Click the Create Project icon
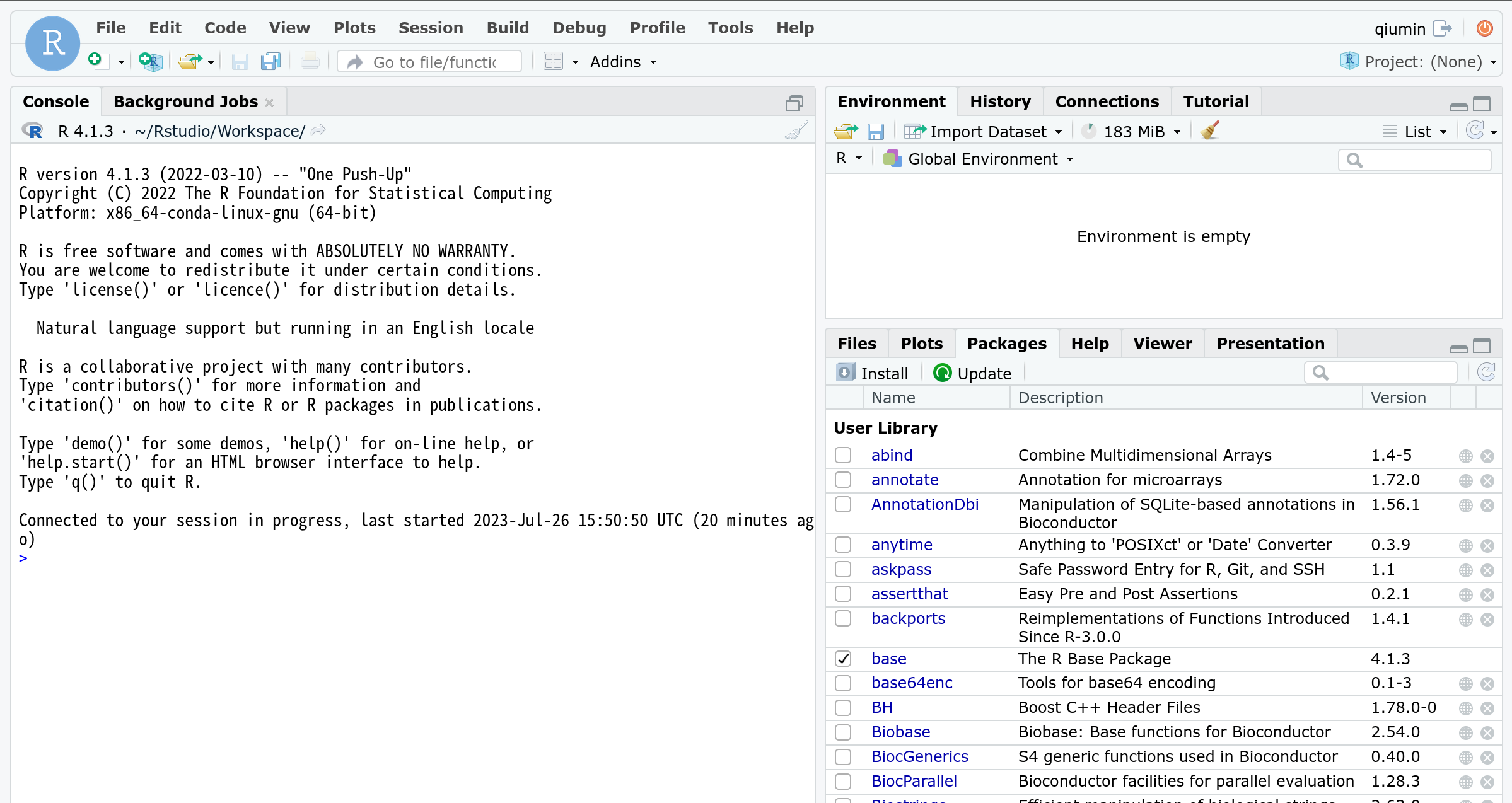The height and width of the screenshot is (803, 1512). [150, 61]
